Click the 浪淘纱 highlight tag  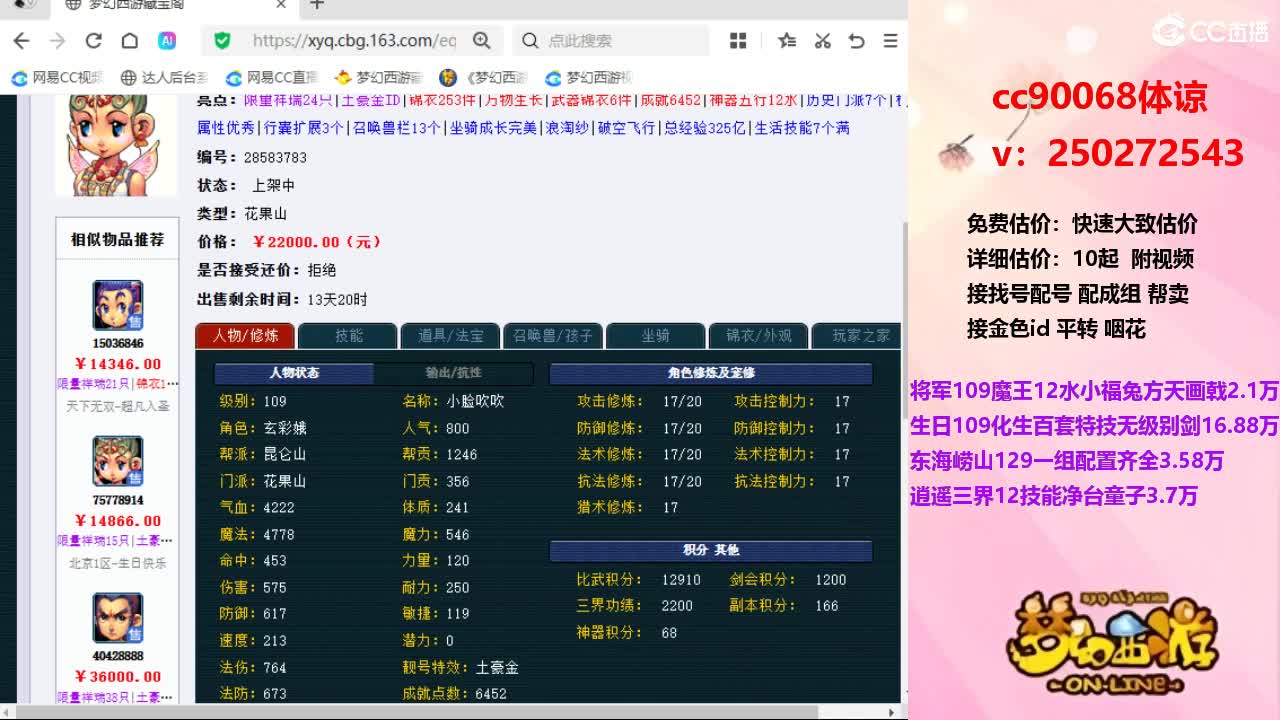click(x=567, y=128)
